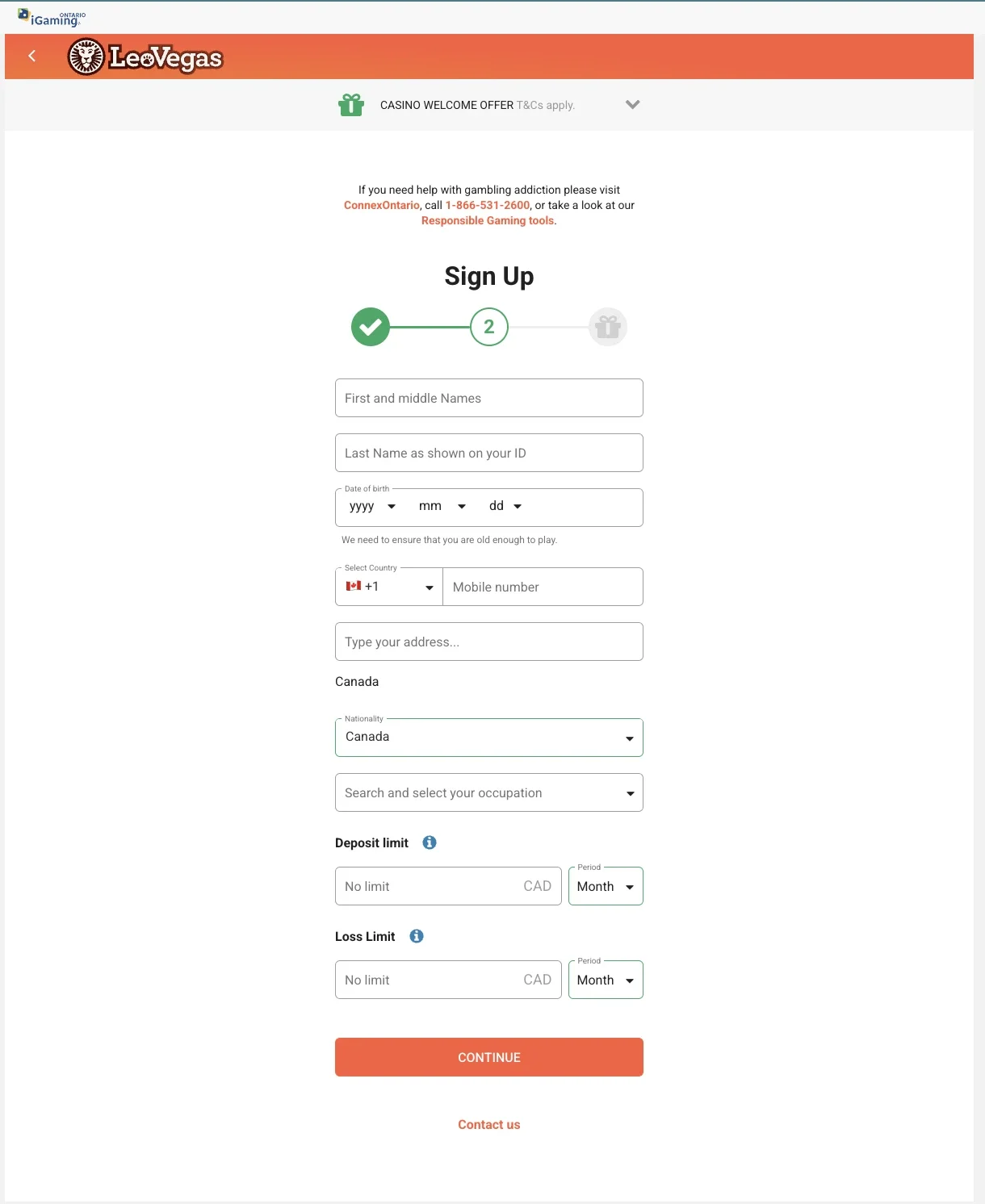Click the green gift welcome offer icon
Screen dimensions: 985x1204
[351, 105]
